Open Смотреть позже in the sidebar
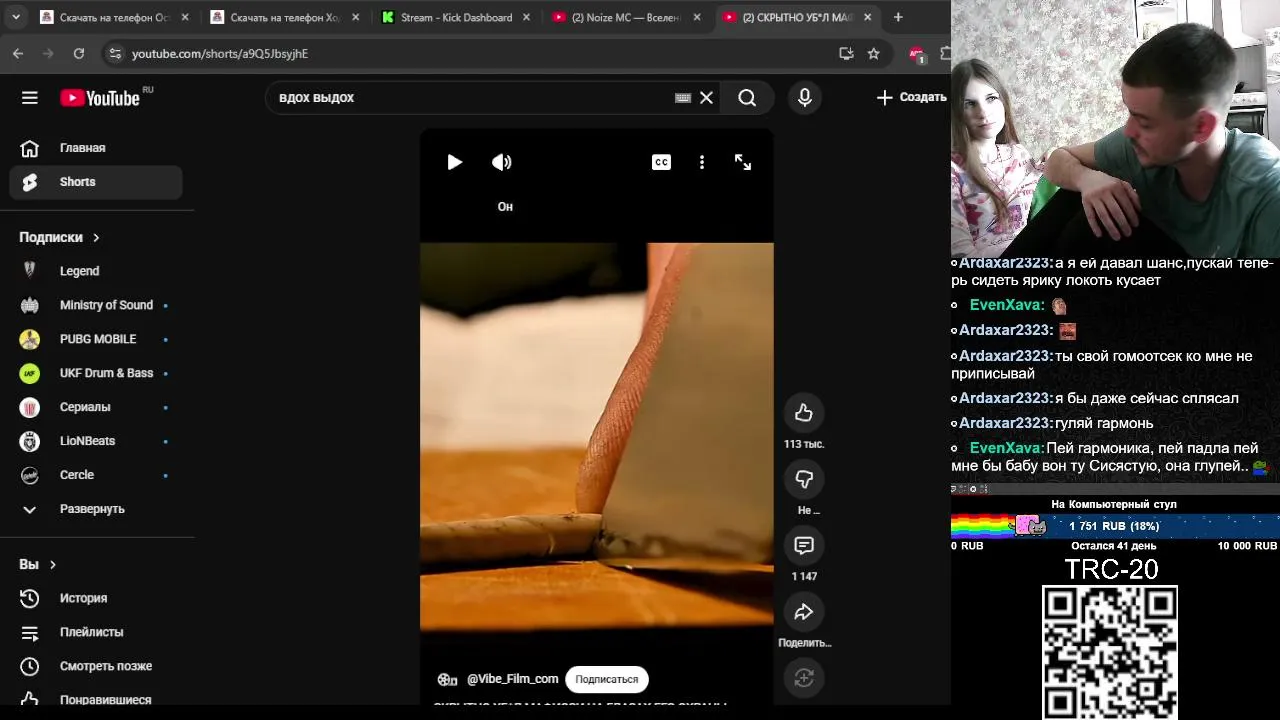The height and width of the screenshot is (720, 1280). [96, 666]
